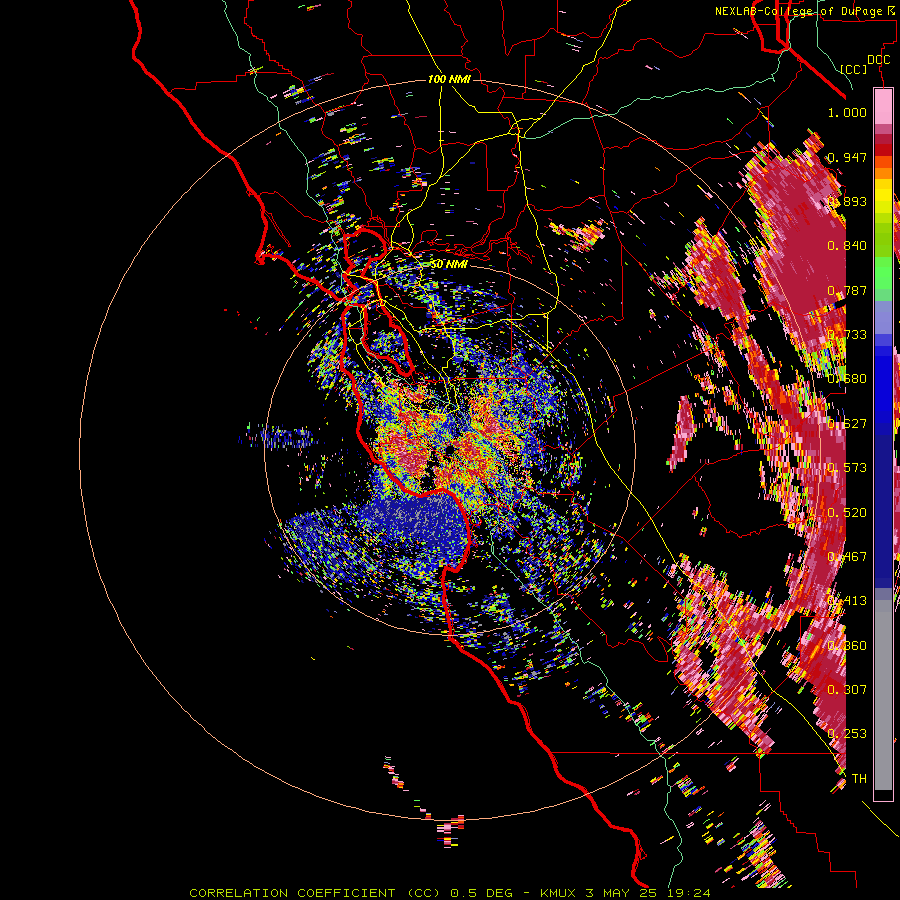Click the Correlation Coefficient caption at the bottom

point(449,893)
